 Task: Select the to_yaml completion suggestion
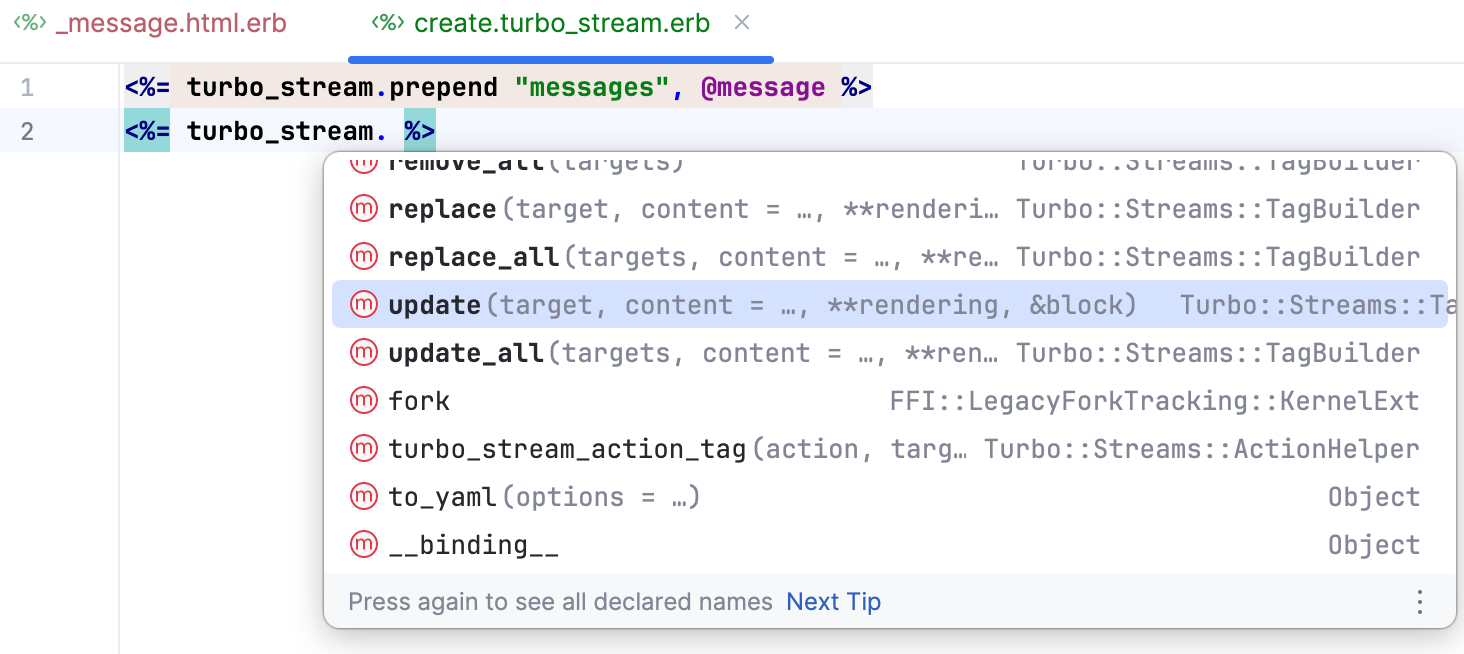[x=890, y=497]
